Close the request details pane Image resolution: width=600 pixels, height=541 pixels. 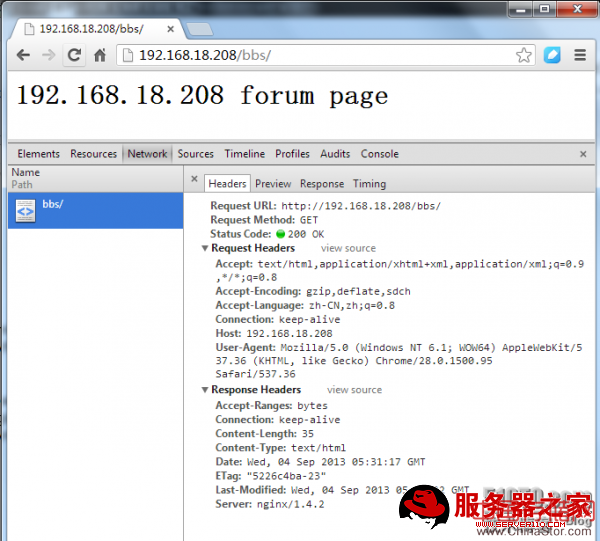tap(194, 184)
